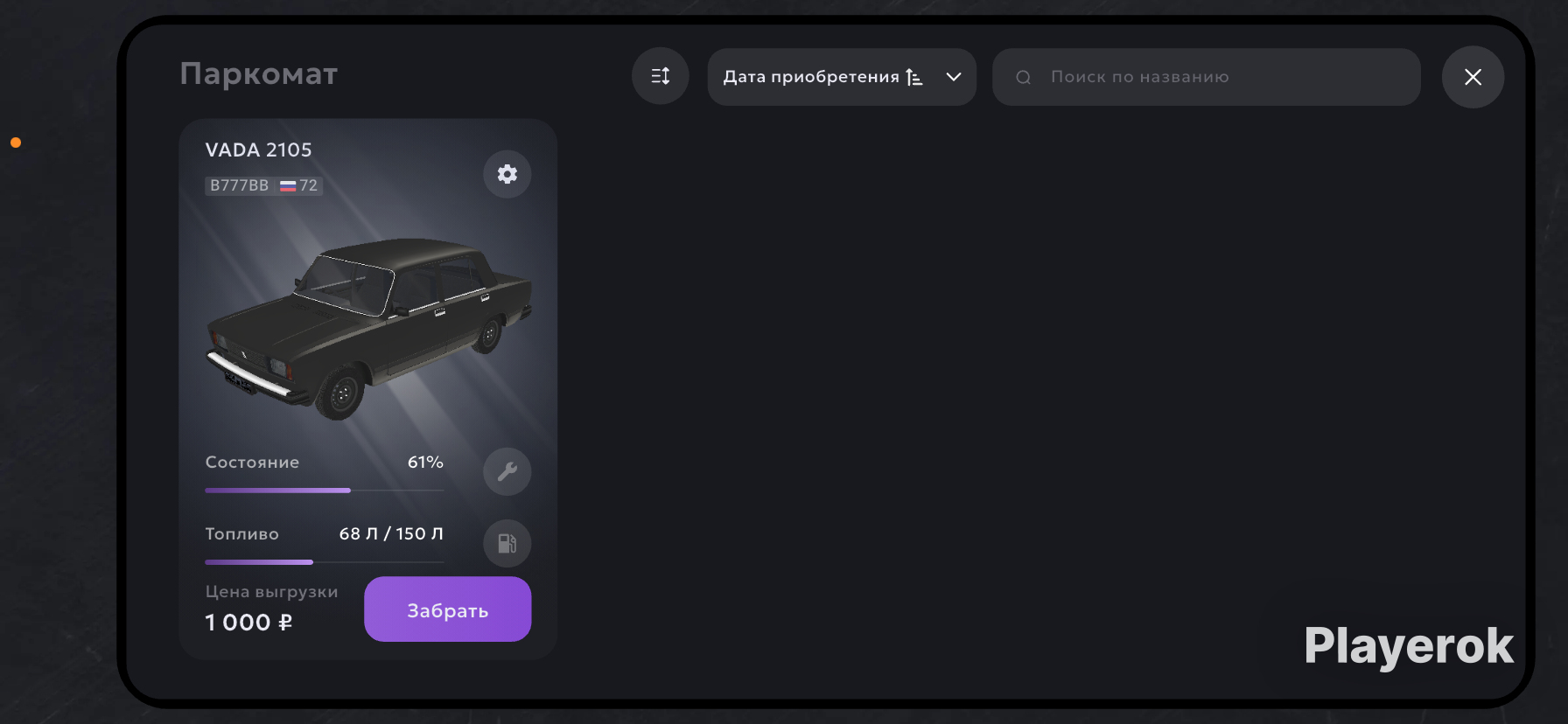Click the small ascending sort icon in dropdown
This screenshot has height=724, width=1568.
914,77
